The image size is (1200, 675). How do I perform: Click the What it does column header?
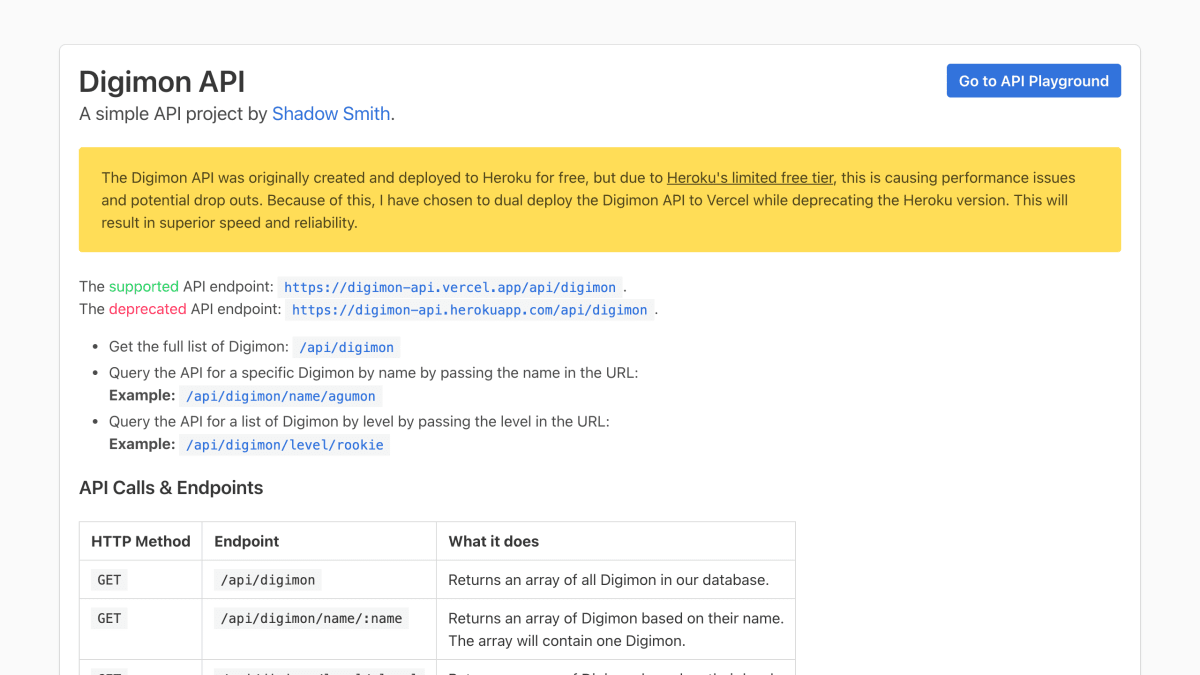(x=616, y=541)
